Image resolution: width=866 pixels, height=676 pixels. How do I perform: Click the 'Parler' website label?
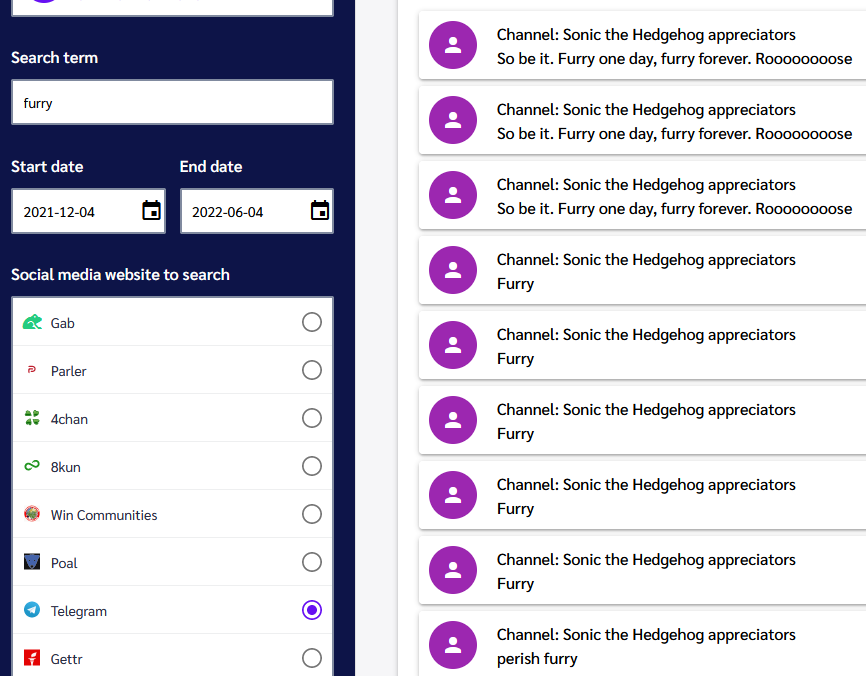(68, 371)
